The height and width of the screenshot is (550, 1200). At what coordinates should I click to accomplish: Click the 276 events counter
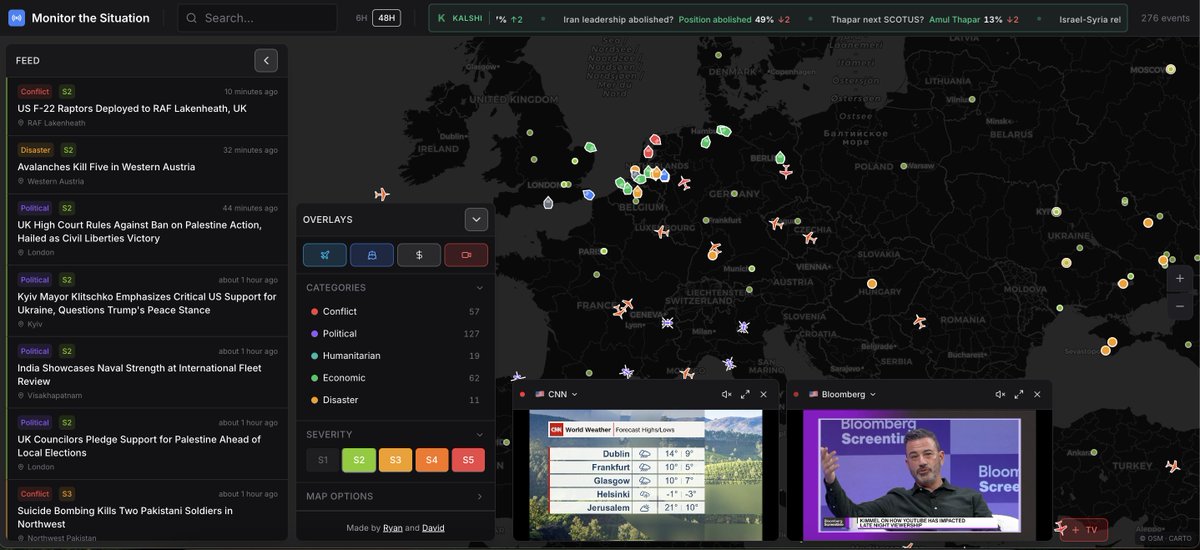click(1165, 18)
